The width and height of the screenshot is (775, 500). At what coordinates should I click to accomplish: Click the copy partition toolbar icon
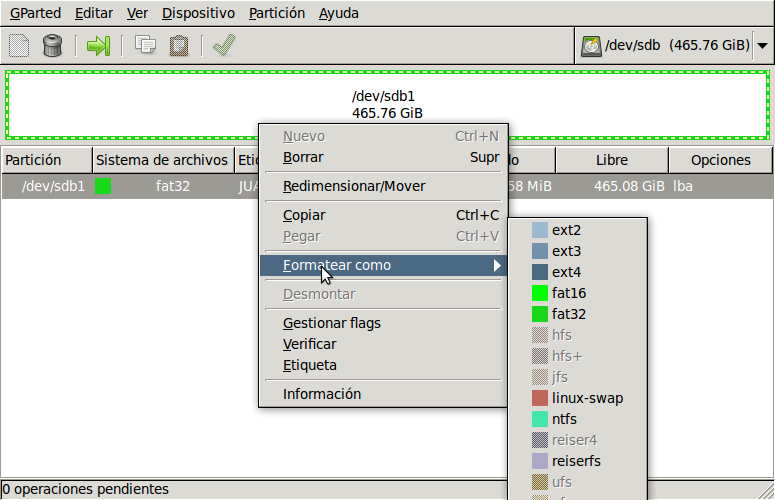145,45
